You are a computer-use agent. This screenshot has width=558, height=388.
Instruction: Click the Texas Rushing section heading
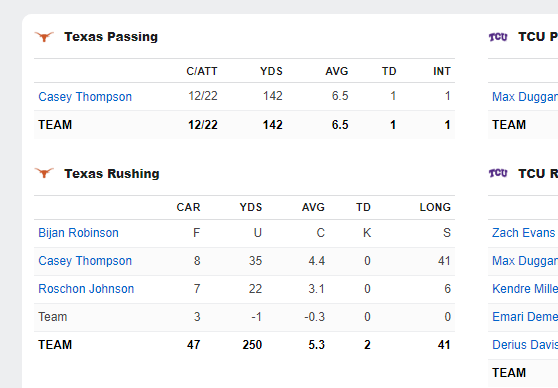point(112,174)
